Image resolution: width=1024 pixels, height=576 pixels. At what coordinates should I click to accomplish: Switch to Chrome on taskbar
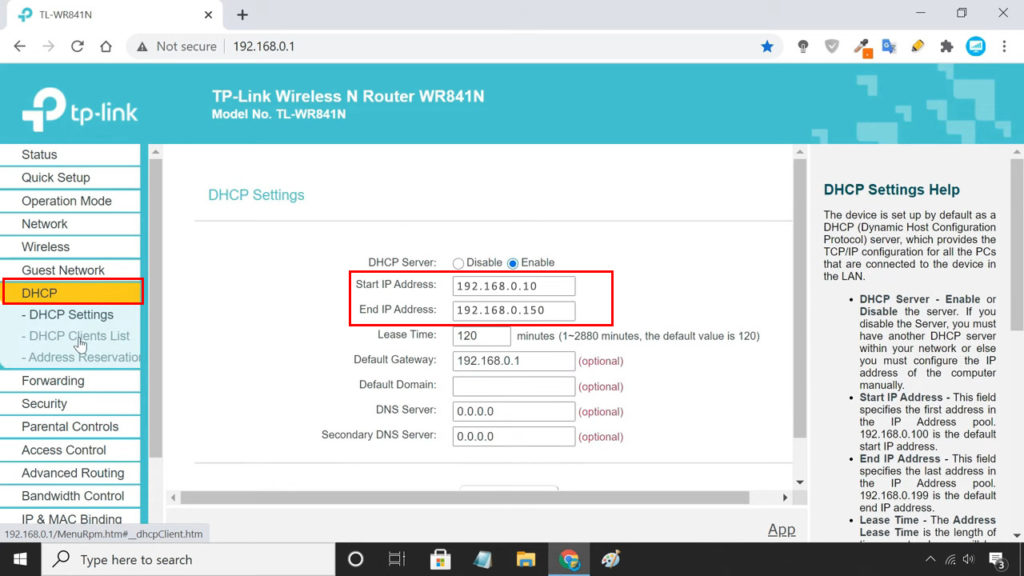569,560
